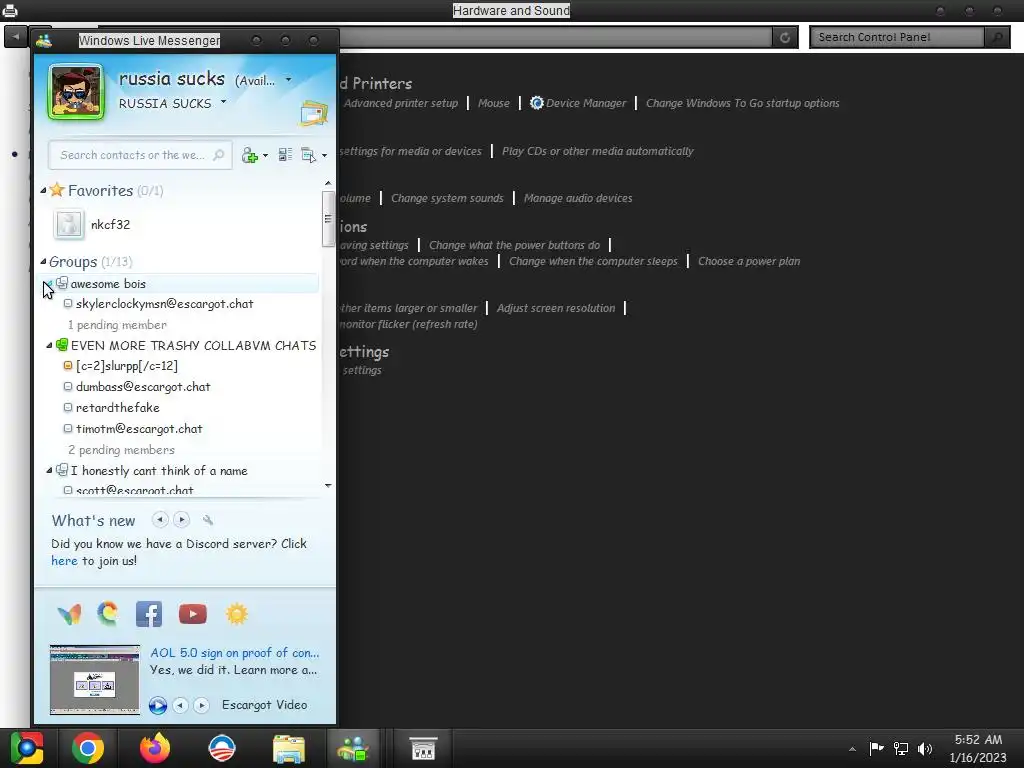Click the Add a contact icon
Image resolution: width=1024 pixels, height=768 pixels.
249,155
